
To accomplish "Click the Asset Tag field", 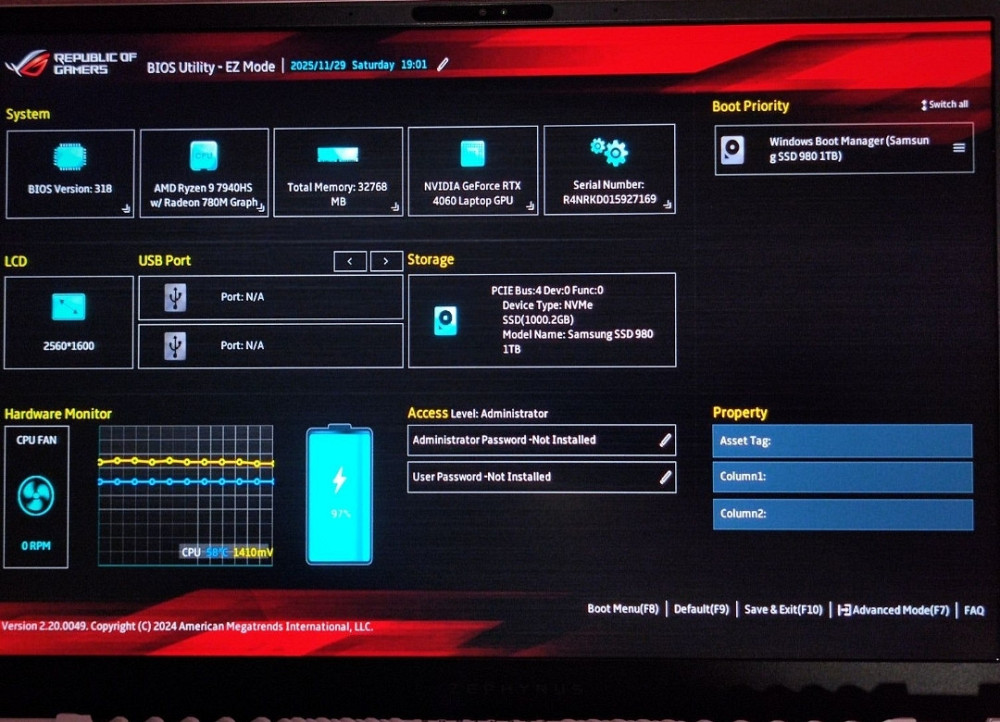I will point(842,441).
